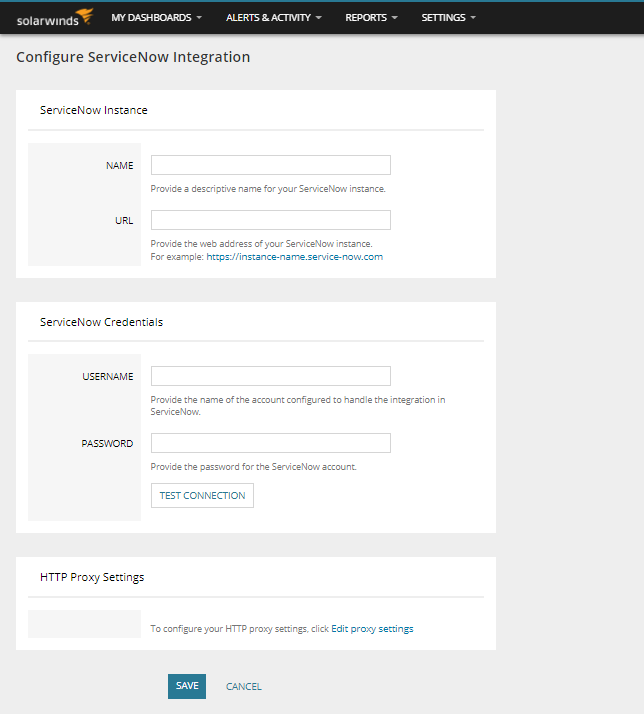
Task: Click the Save button
Action: pyautogui.click(x=187, y=686)
